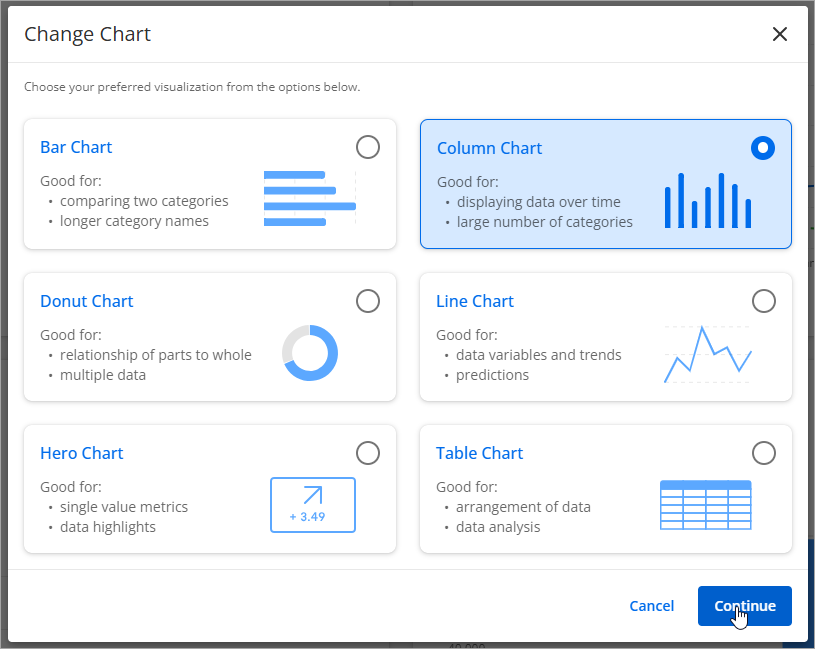
Task: Choose the Line Chart radio button
Action: coord(763,301)
